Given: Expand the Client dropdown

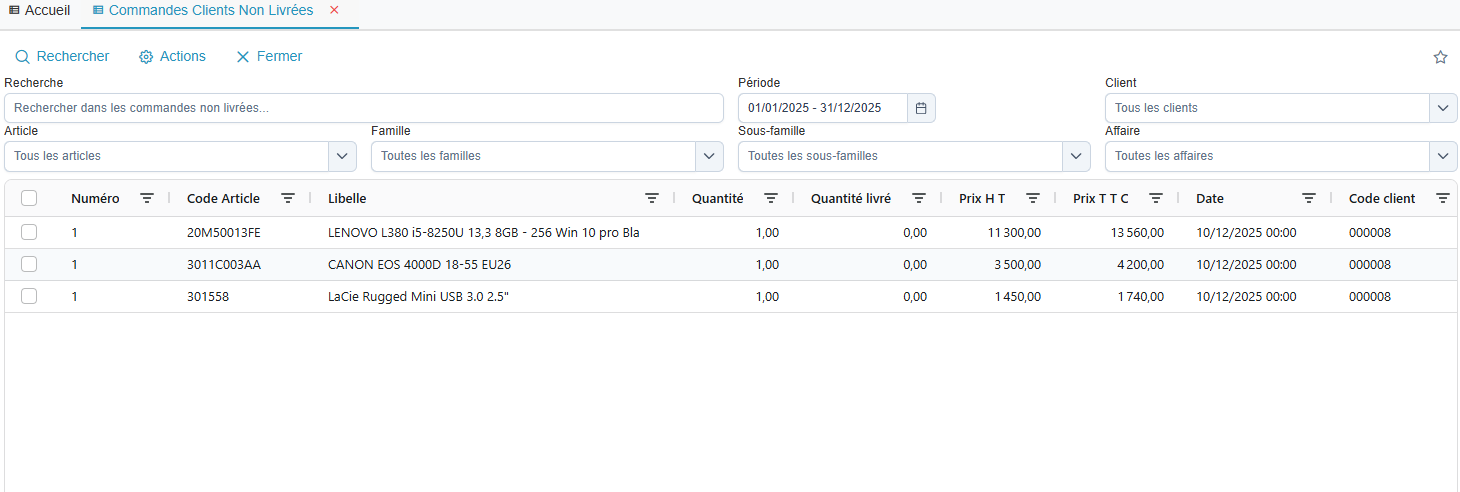Looking at the screenshot, I should click(1443, 108).
